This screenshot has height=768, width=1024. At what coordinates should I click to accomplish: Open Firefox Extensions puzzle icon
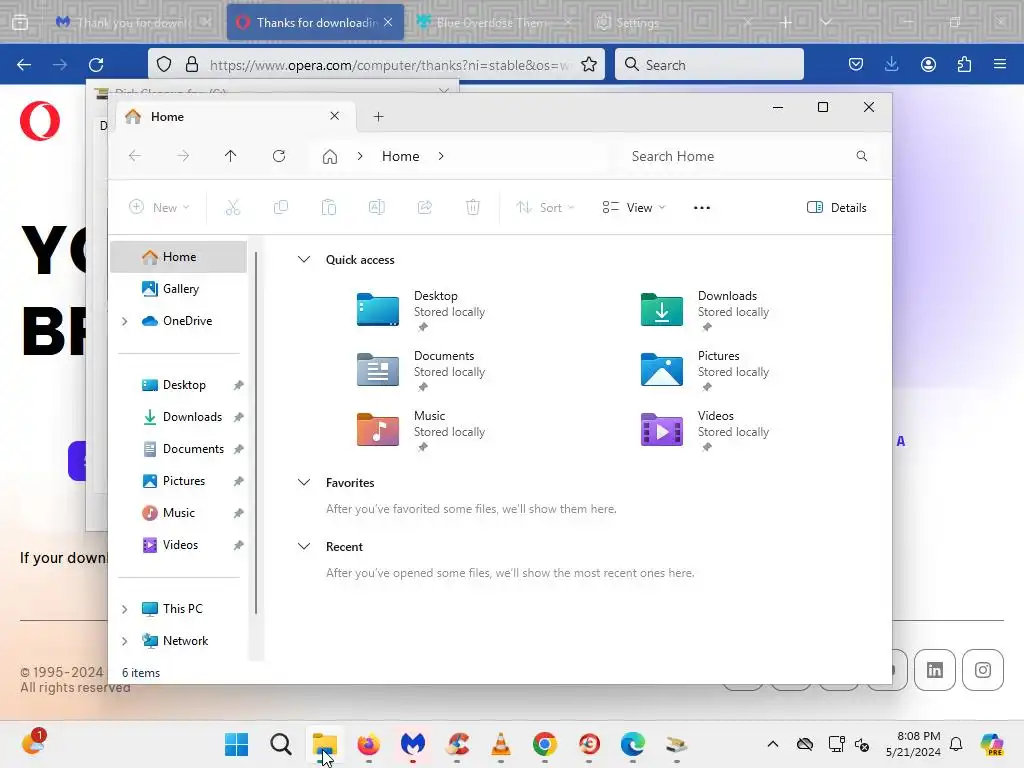(x=964, y=64)
